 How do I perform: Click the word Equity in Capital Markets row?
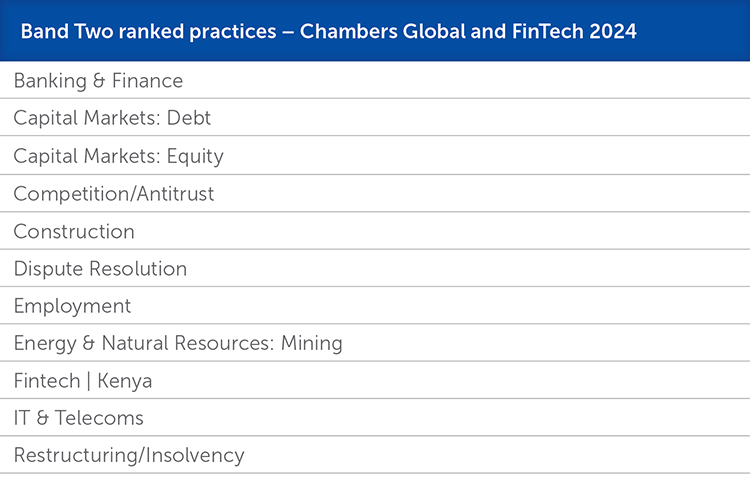[x=195, y=157]
